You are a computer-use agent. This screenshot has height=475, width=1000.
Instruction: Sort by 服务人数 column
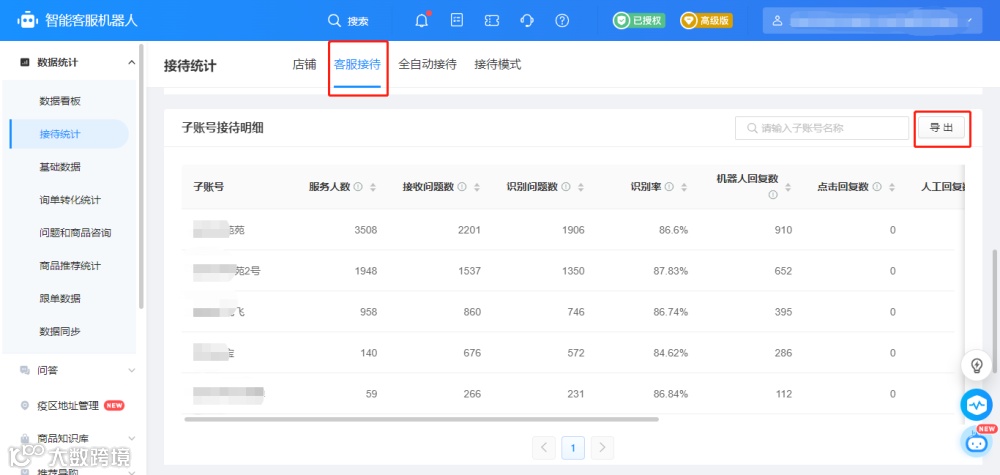tap(373, 187)
